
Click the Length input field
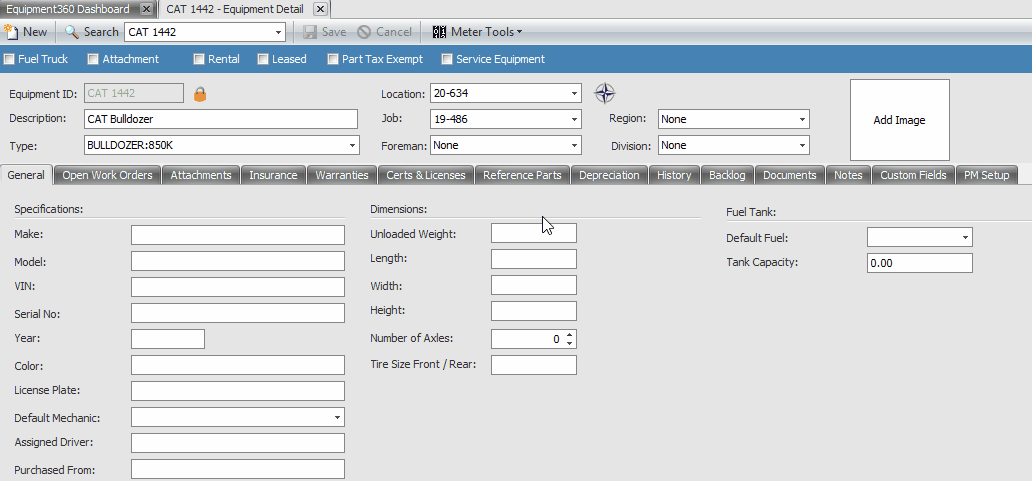[x=534, y=259]
